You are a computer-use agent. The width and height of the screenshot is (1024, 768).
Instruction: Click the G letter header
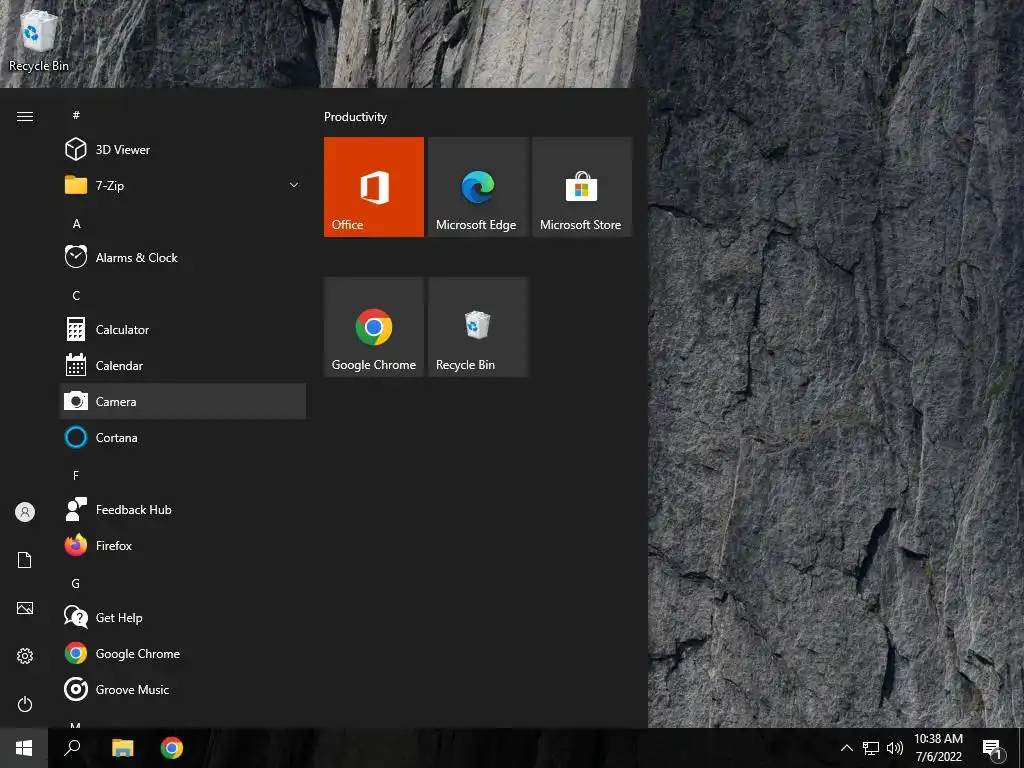(x=76, y=583)
